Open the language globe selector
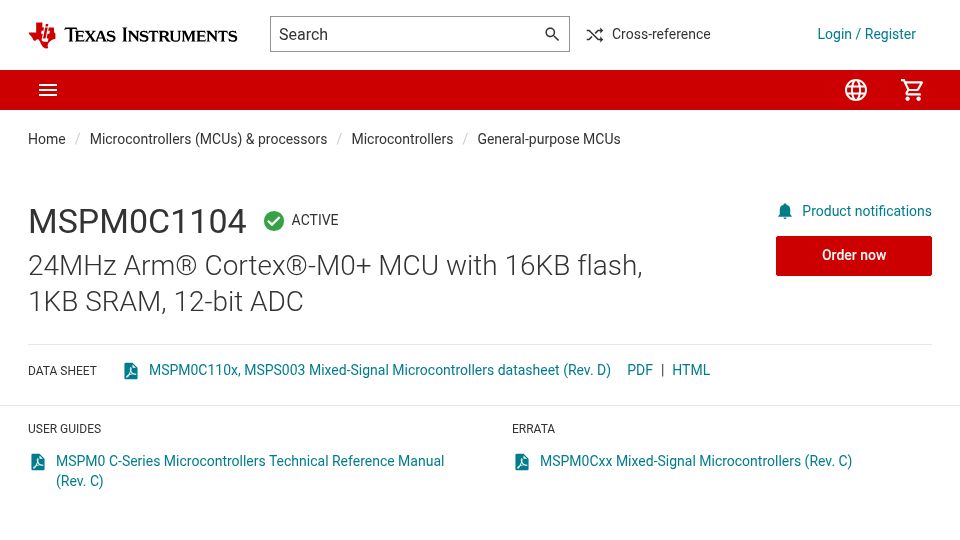Screen dimensions: 960x540 (855, 90)
